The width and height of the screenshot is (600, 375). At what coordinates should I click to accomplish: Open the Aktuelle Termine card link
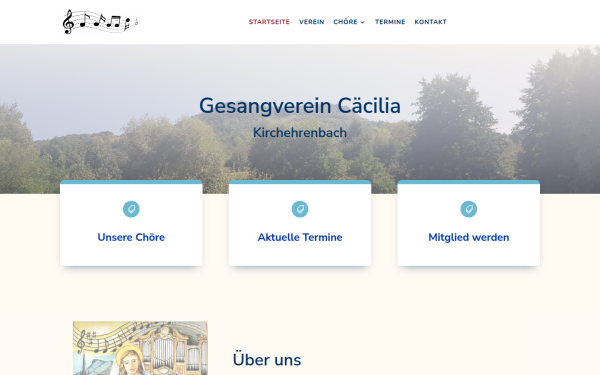(300, 237)
